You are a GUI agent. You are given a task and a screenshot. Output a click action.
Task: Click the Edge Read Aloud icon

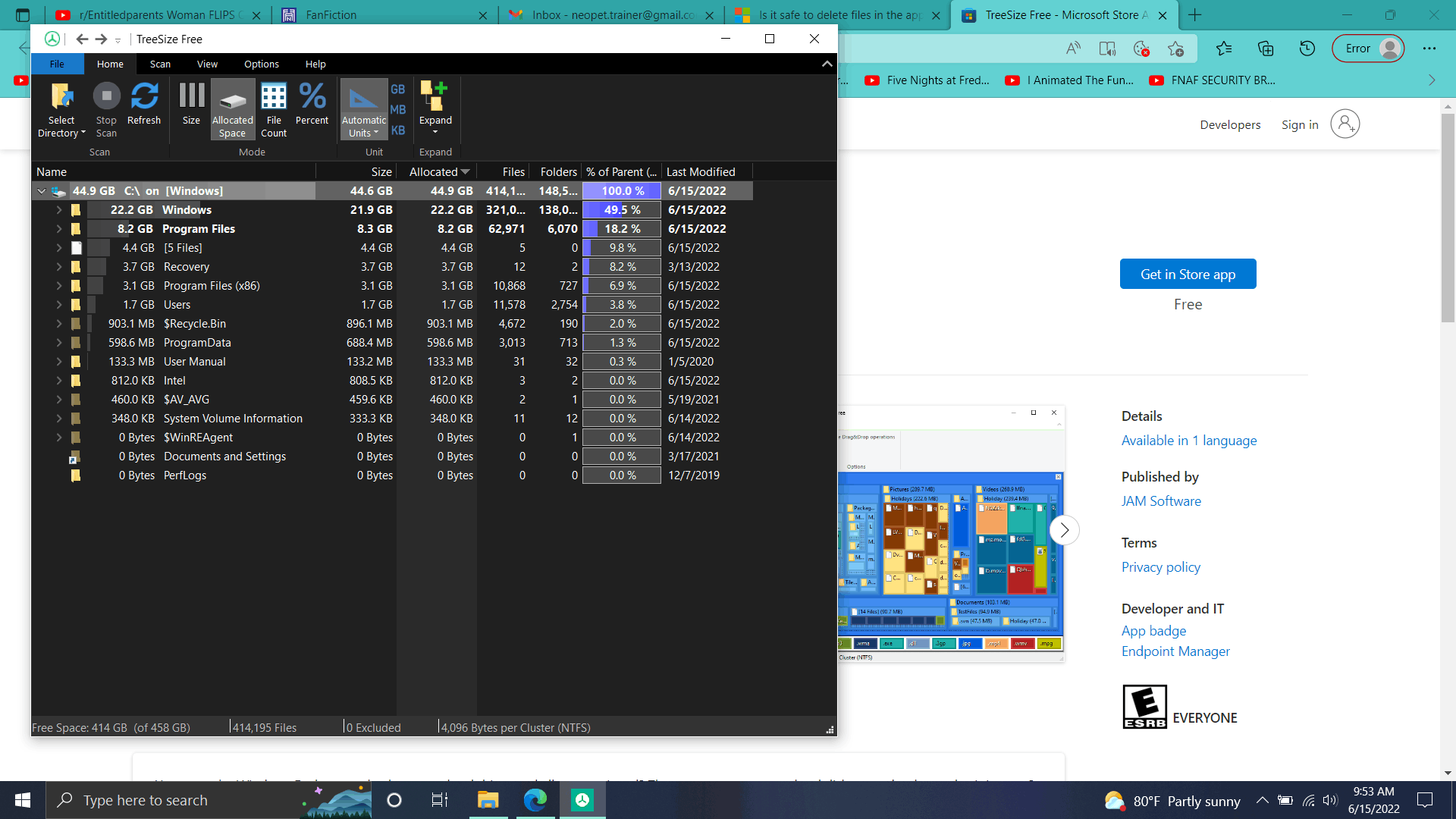coord(1073,49)
